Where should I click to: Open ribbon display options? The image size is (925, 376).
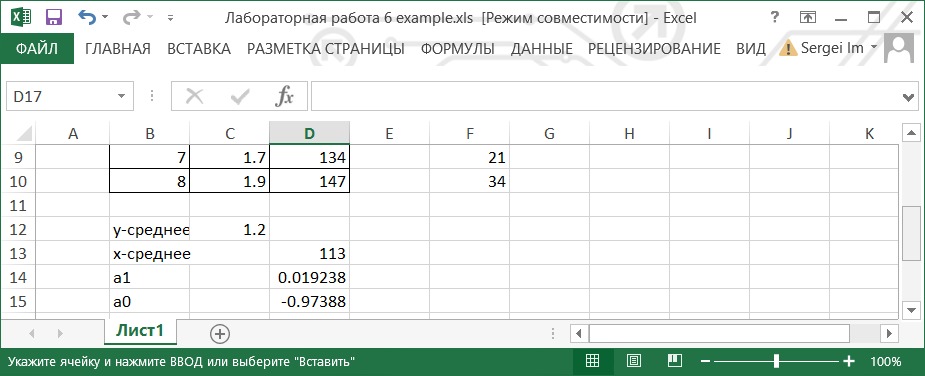[x=808, y=18]
